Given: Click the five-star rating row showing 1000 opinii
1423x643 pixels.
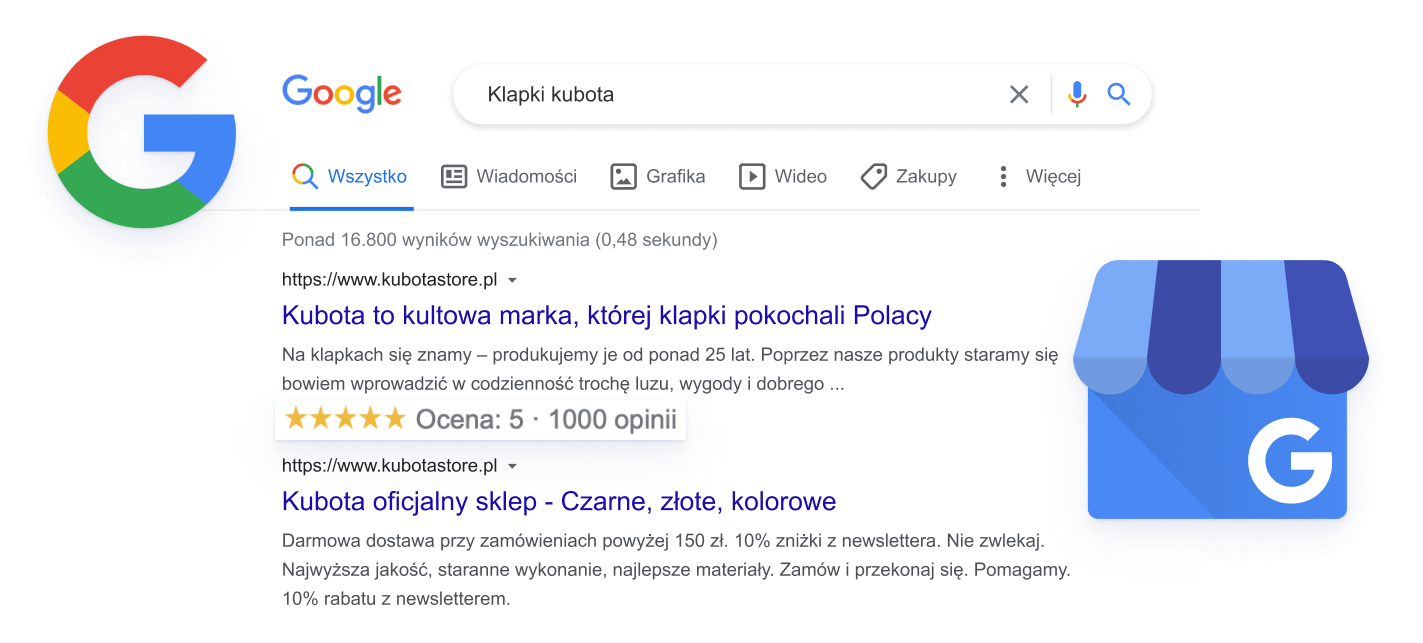Looking at the screenshot, I should 480,418.
